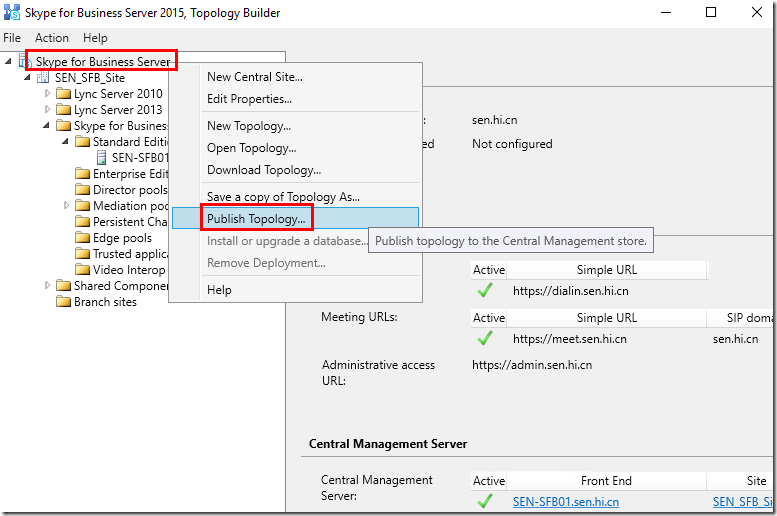Open the SEN_SFB_Site link in Site column
The image size is (777, 516).
point(742,502)
